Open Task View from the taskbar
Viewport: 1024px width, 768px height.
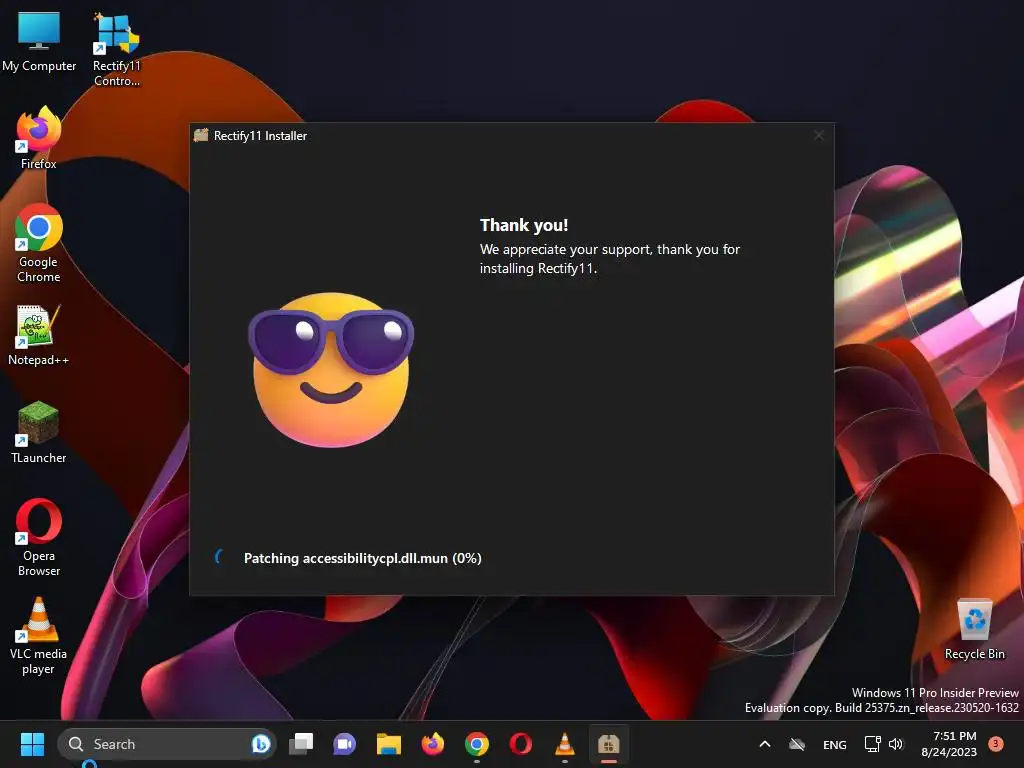click(x=301, y=744)
